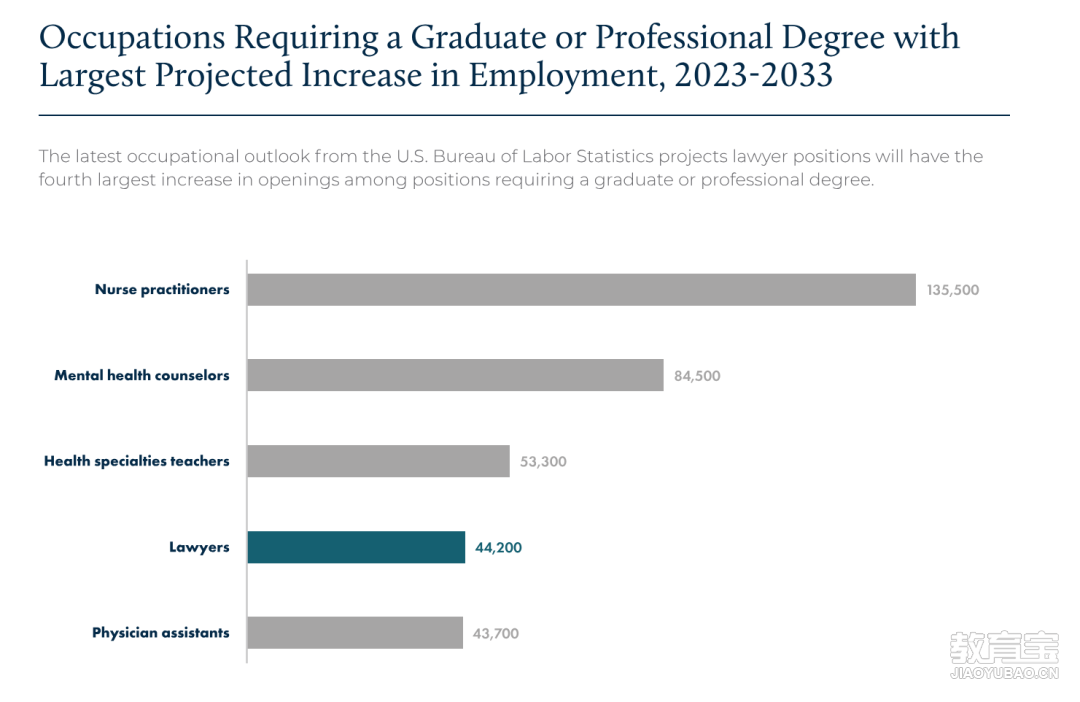1080x702 pixels.
Task: Select the Physician assistants label
Action: (160, 632)
